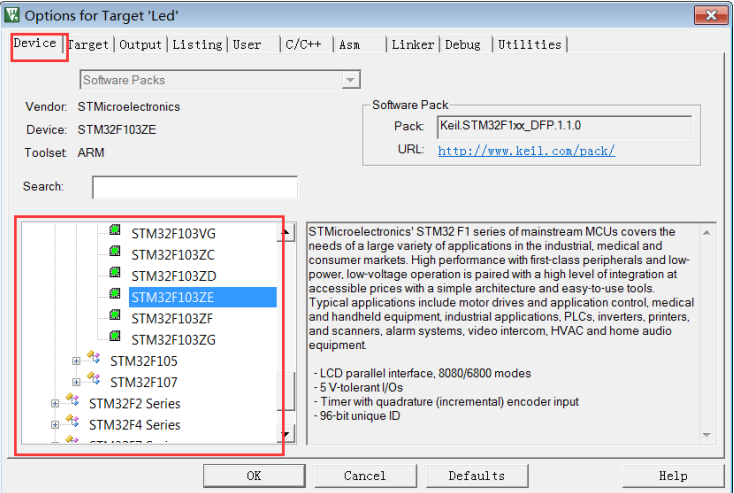The image size is (734, 493).
Task: Open the keil.com/pack URL link
Action: click(x=526, y=151)
